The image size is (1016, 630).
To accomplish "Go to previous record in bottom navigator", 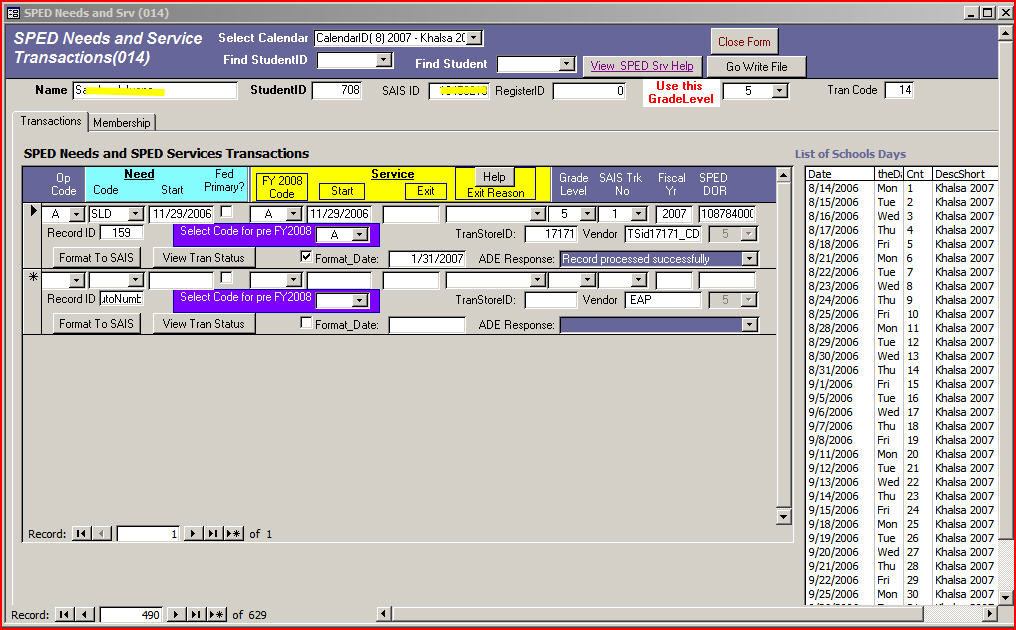I will tap(85, 614).
